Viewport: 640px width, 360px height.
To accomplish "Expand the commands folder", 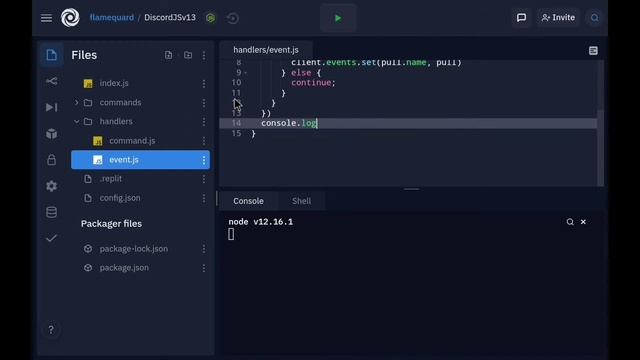I will click(76, 102).
